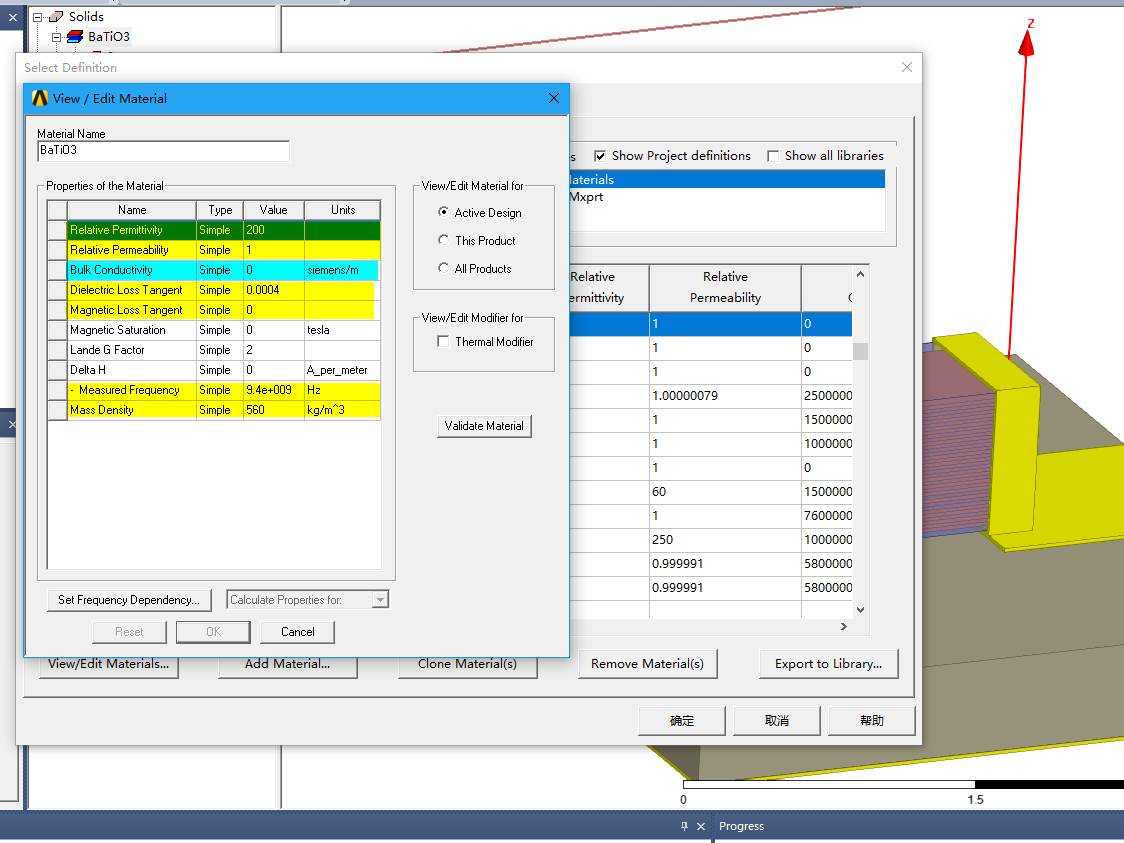
Task: Close the panel left of Progress
Action: [x=701, y=827]
